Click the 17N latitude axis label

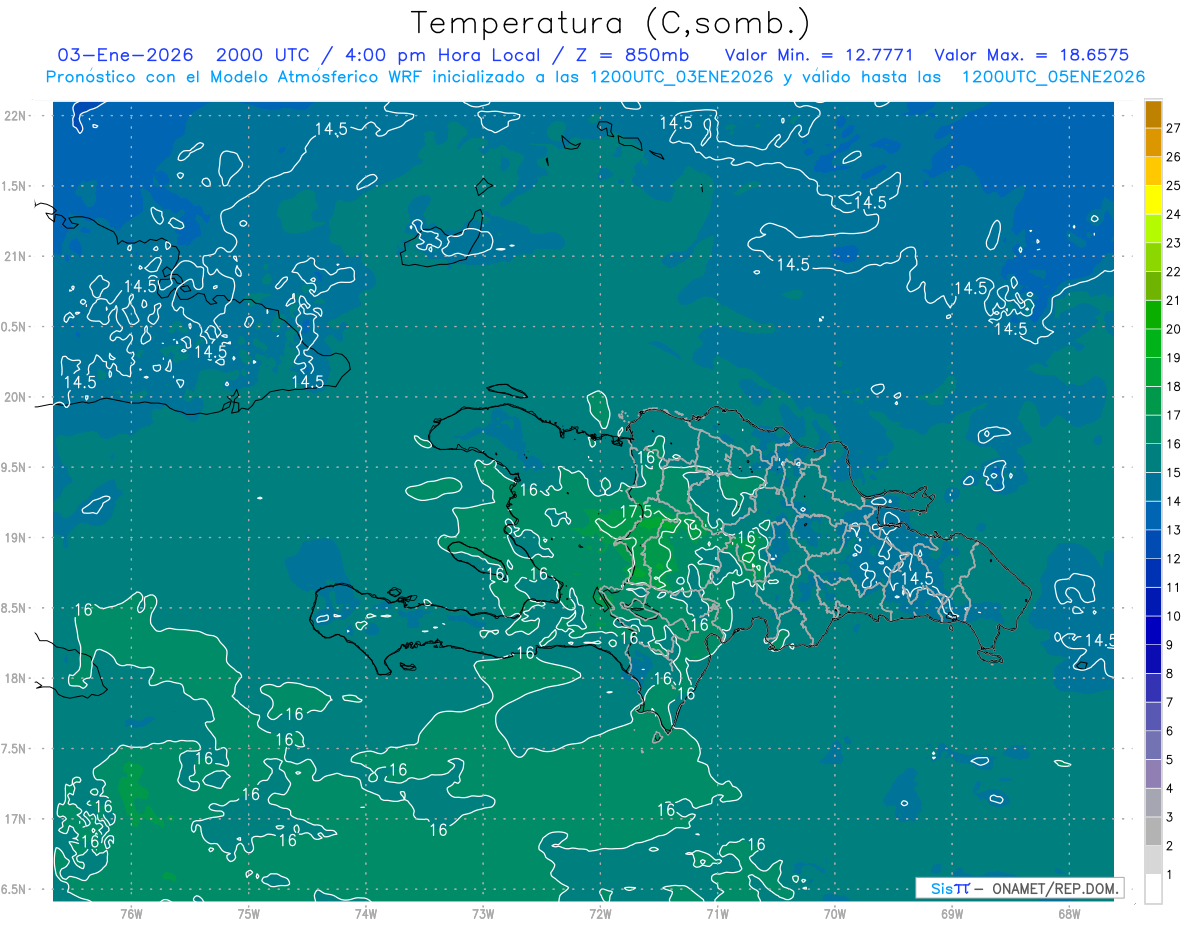coord(16,820)
